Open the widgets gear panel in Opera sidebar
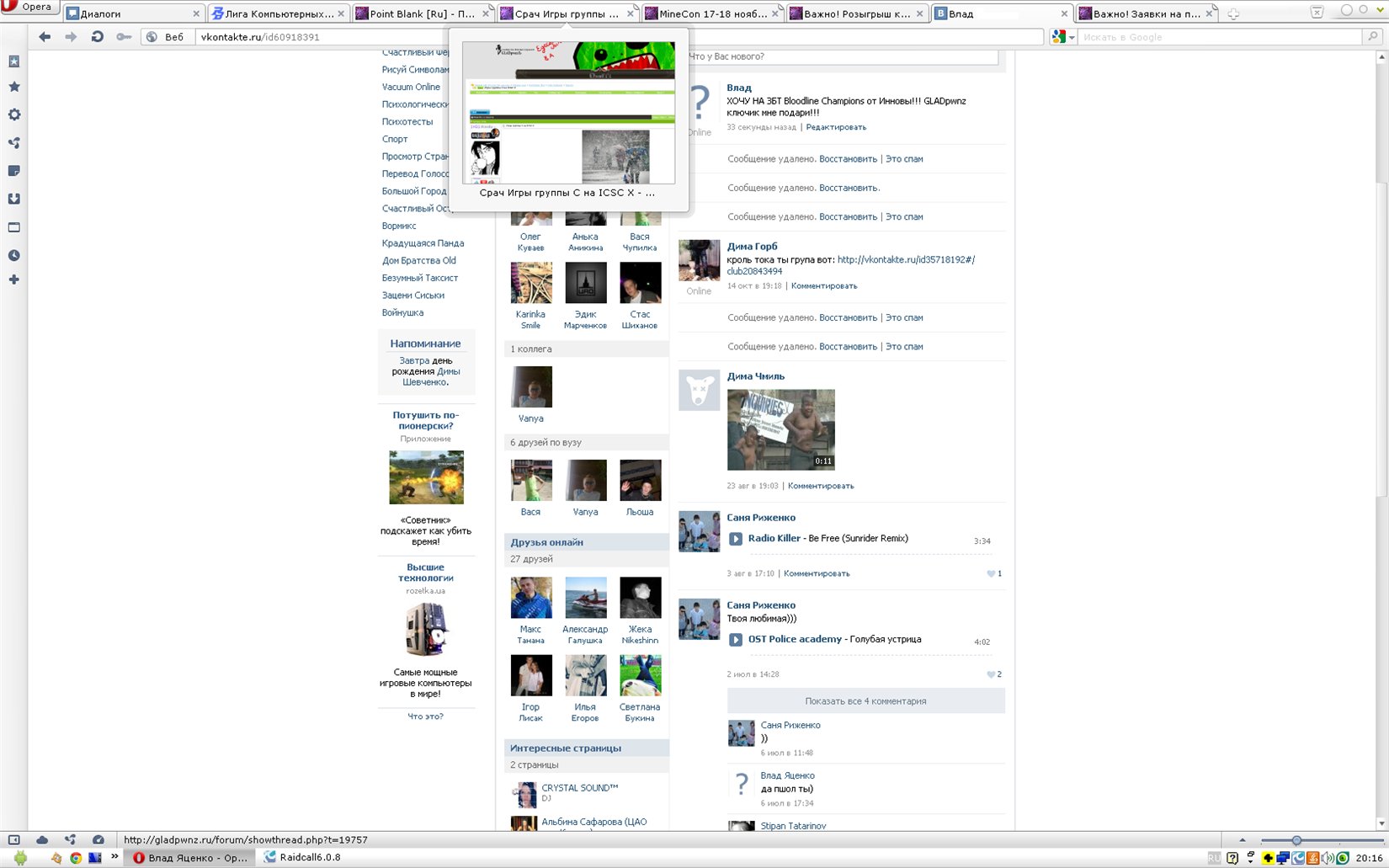Screen dimensions: 1389x868 tap(13, 114)
